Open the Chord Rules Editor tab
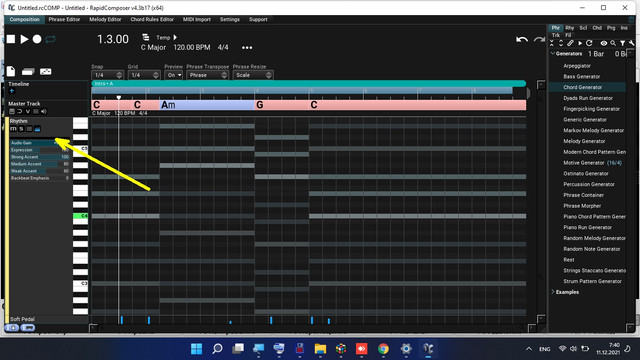Screen dimensions: 640x360 (x=152, y=20)
